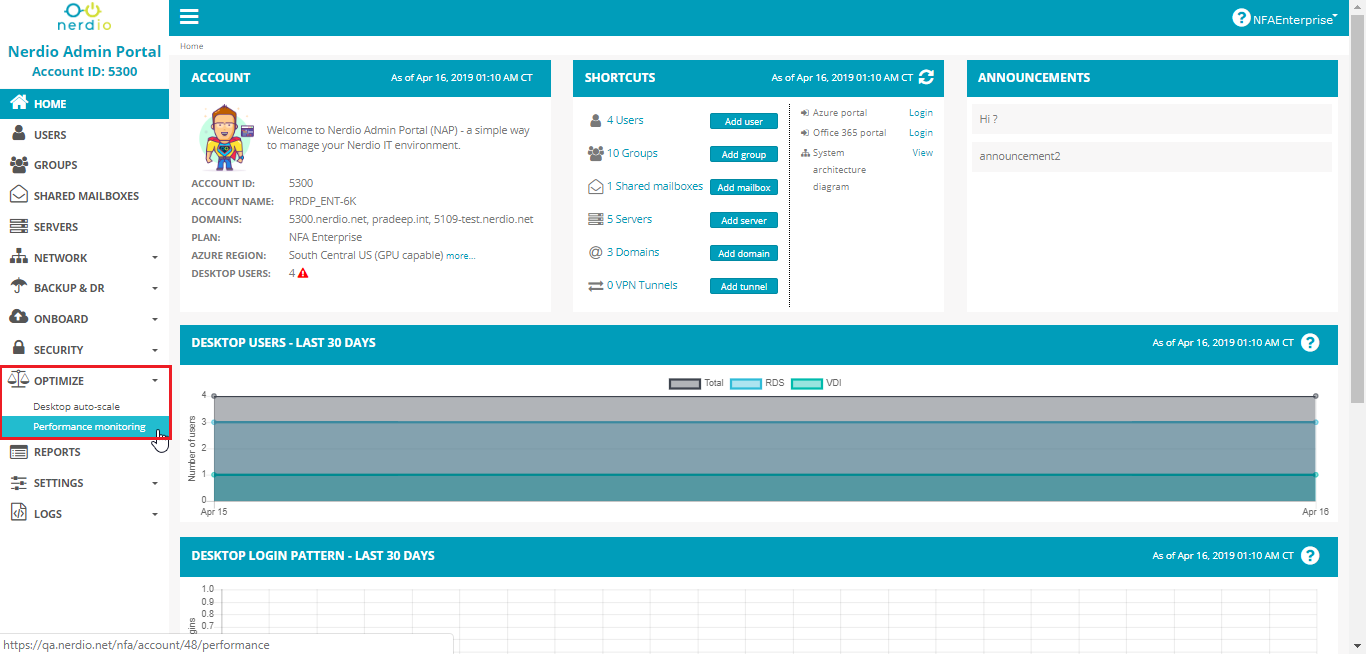Open the 1 Shared mailboxes link
Viewport: 1366px width, 654px height.
(x=655, y=186)
